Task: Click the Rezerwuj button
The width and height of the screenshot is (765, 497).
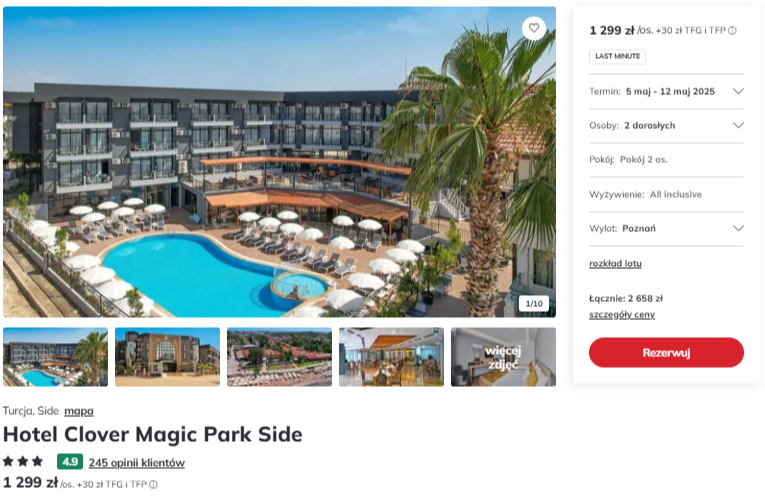Action: click(x=666, y=352)
